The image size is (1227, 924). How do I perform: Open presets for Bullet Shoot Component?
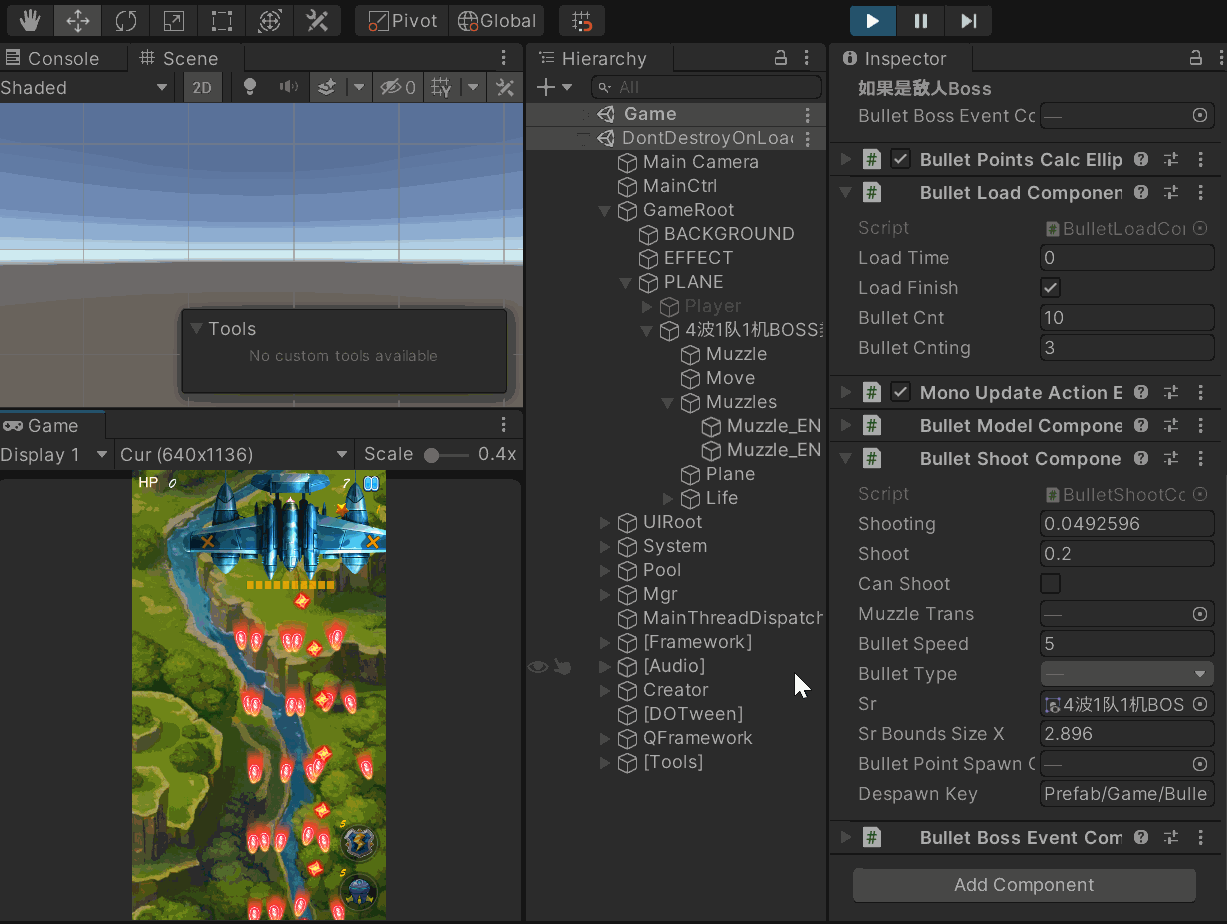point(1171,459)
